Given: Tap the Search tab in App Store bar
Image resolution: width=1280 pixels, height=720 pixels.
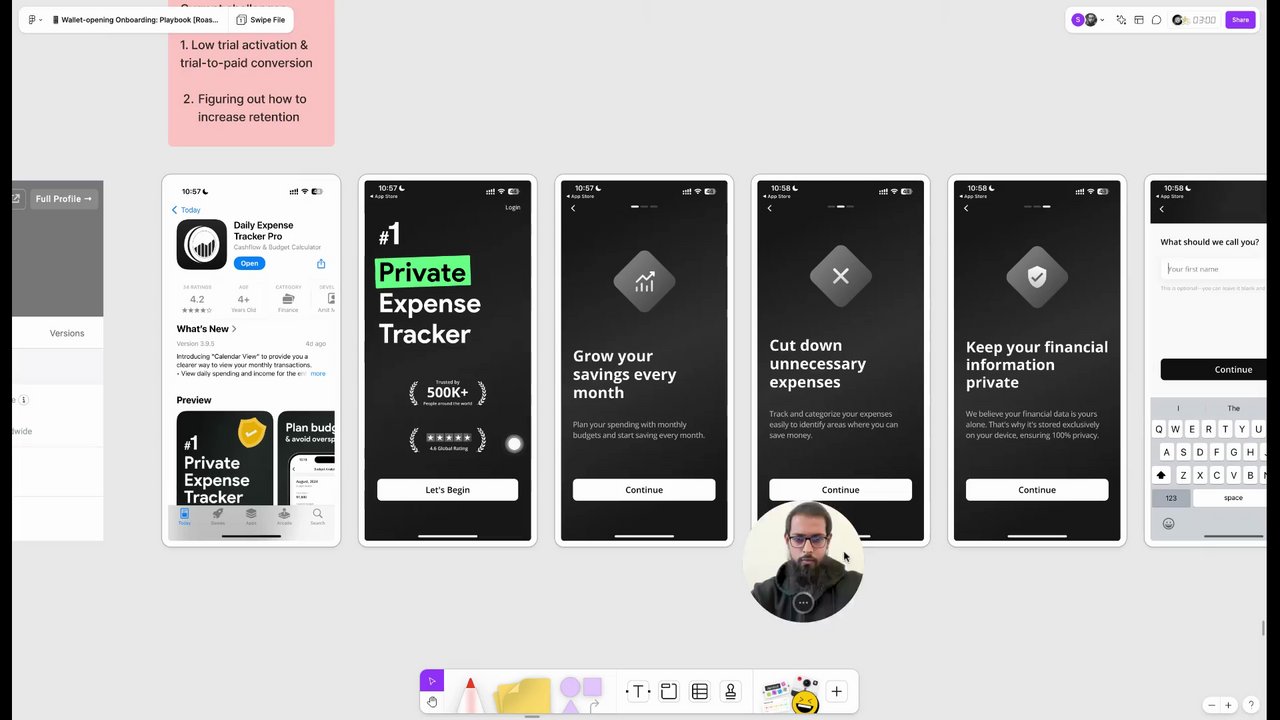Looking at the screenshot, I should coord(317,517).
